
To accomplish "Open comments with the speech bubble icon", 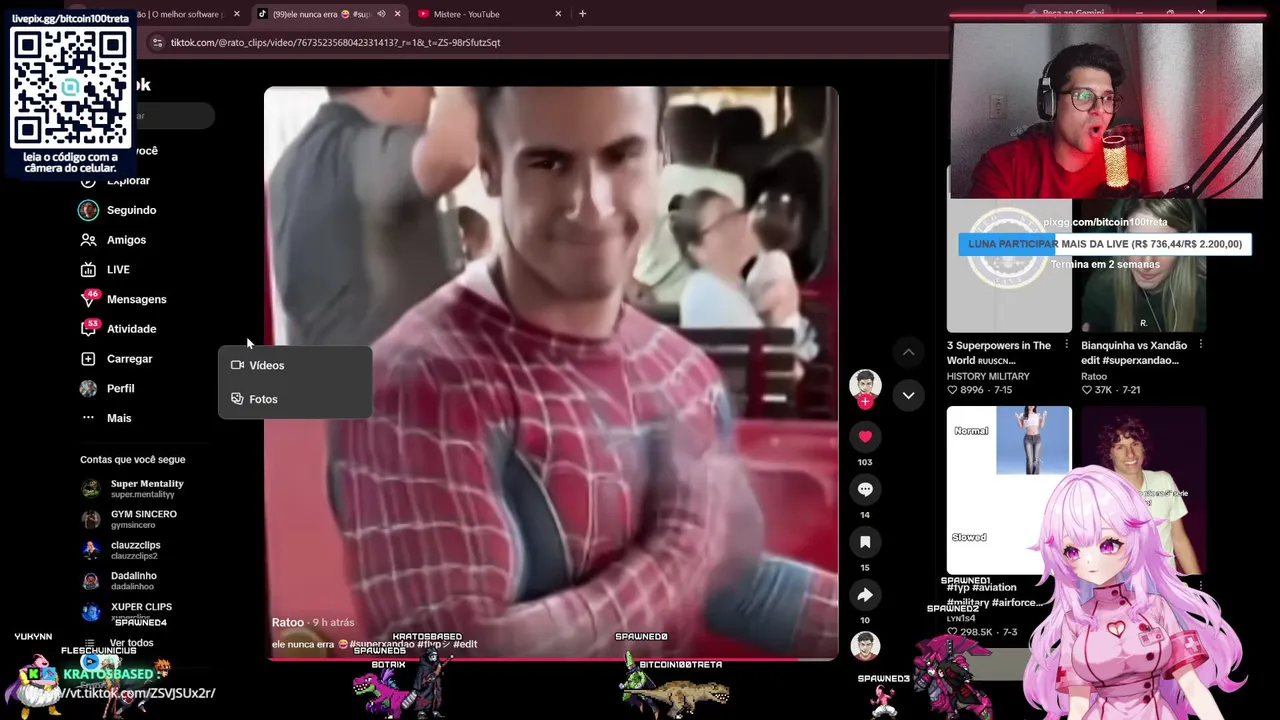I will click(865, 489).
